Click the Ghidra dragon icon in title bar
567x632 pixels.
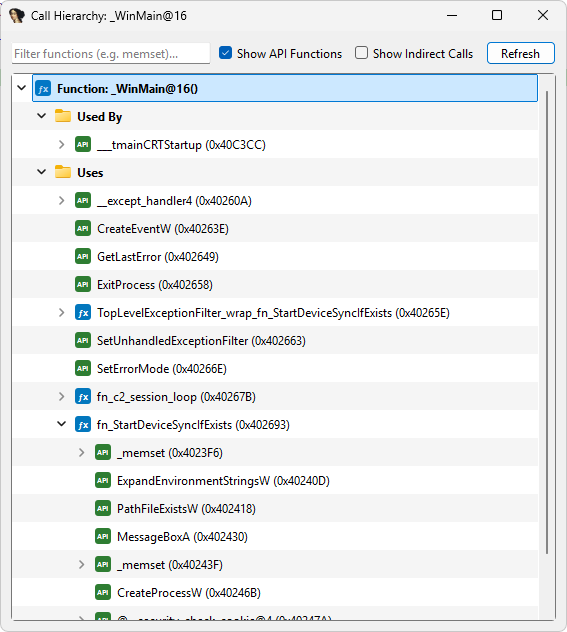17,16
